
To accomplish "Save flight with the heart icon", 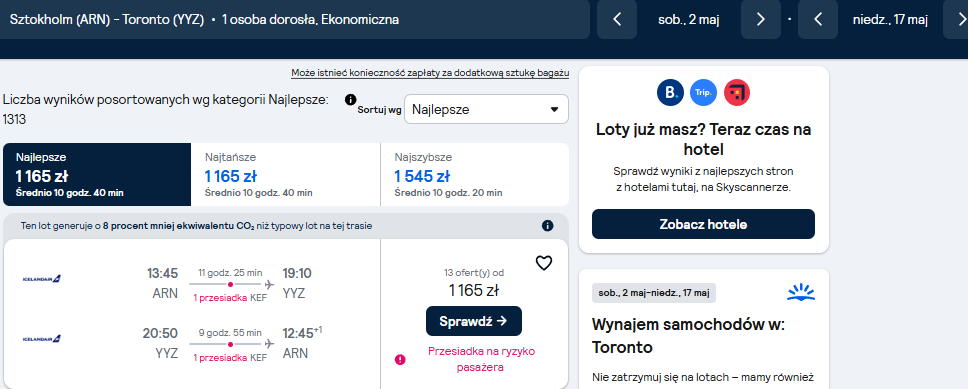I will click(x=543, y=264).
